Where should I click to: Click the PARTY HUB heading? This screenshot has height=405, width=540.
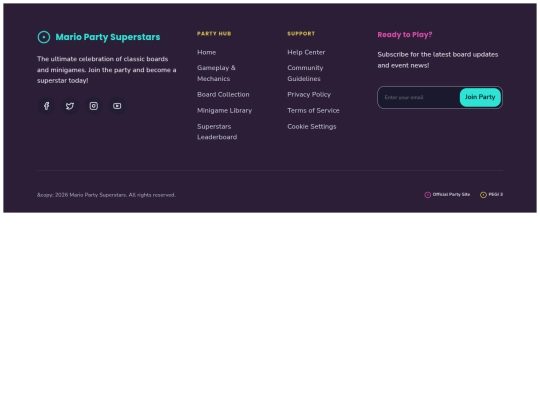pos(214,34)
